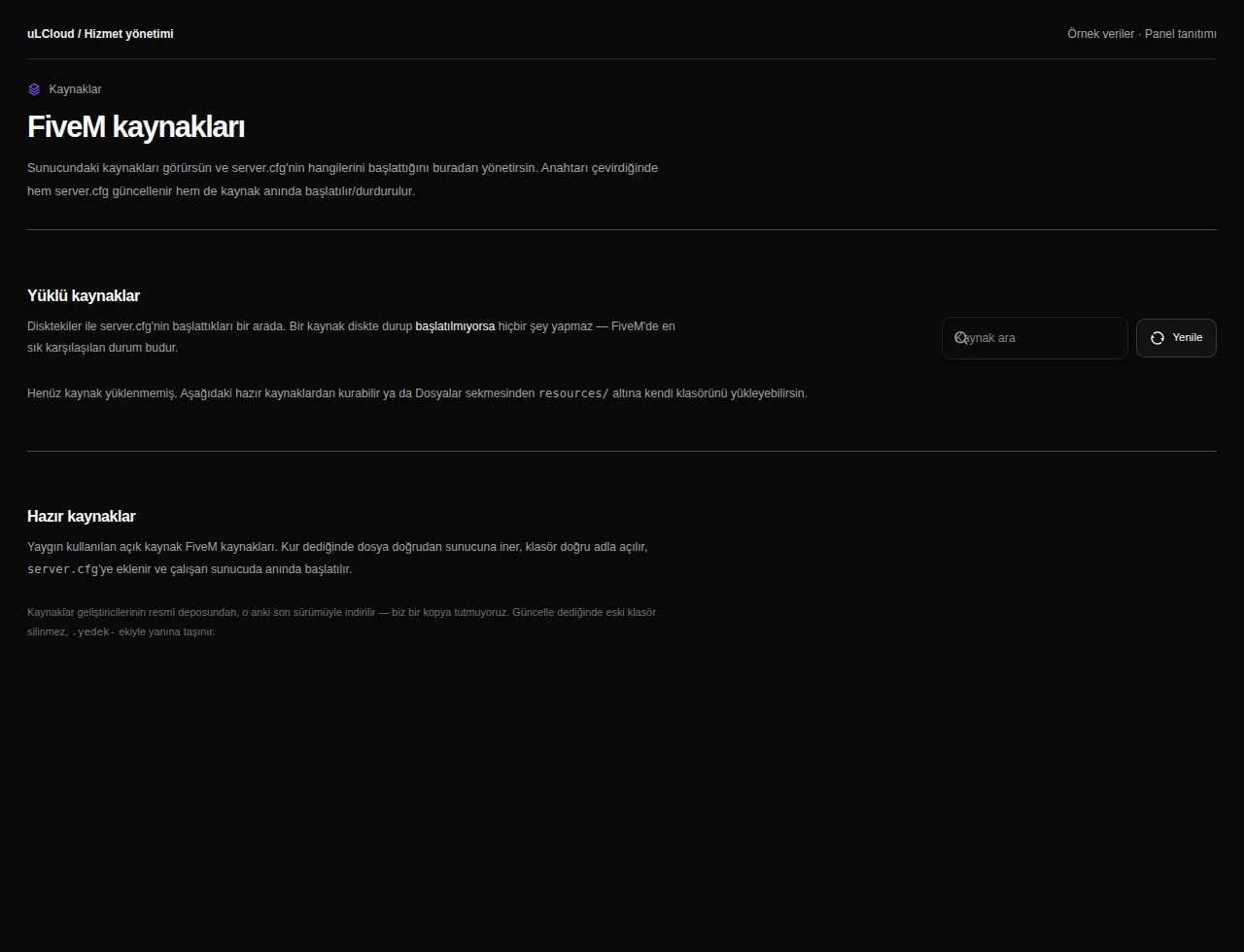Open "Panel tanıtımı" in the top bar
This screenshot has width=1244, height=952.
[1181, 34]
